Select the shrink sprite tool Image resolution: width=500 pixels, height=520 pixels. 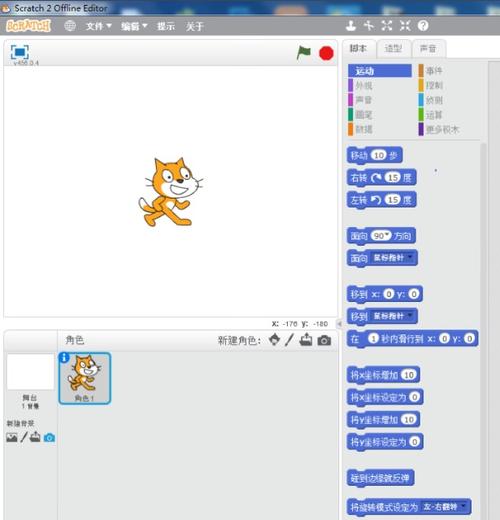405,26
